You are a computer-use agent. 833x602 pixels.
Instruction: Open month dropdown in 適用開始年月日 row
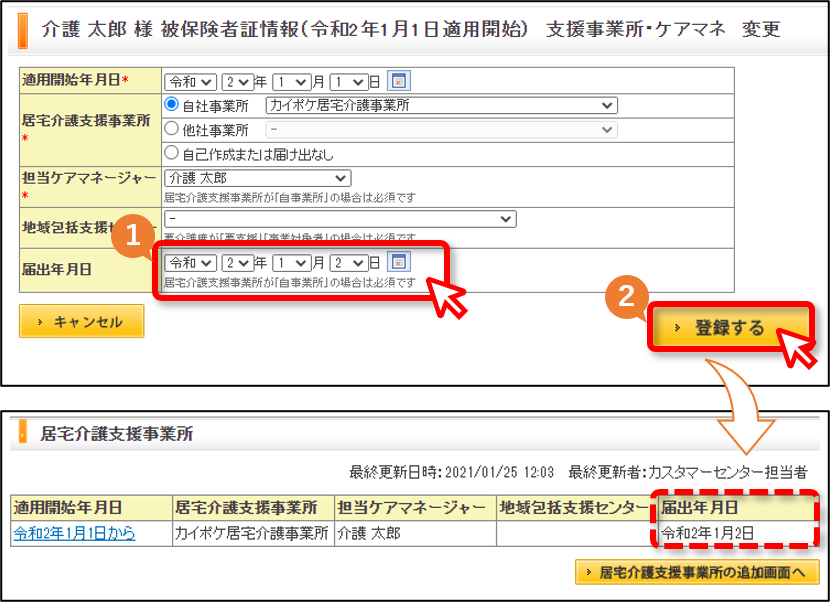pyautogui.click(x=291, y=82)
